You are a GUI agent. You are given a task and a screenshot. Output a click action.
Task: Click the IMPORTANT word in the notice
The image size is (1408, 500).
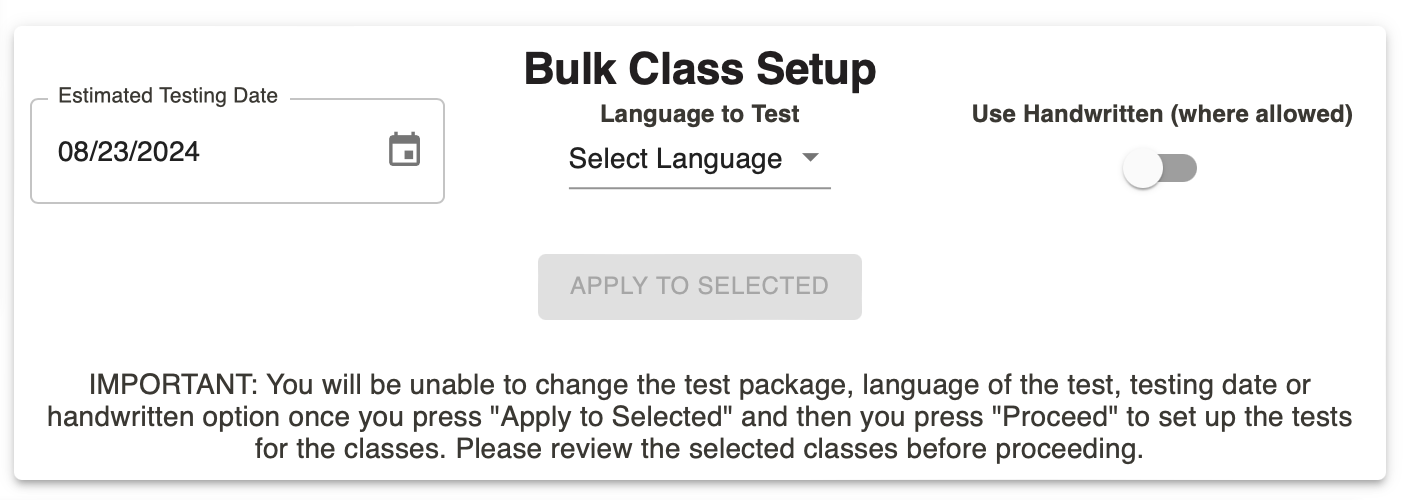click(170, 385)
